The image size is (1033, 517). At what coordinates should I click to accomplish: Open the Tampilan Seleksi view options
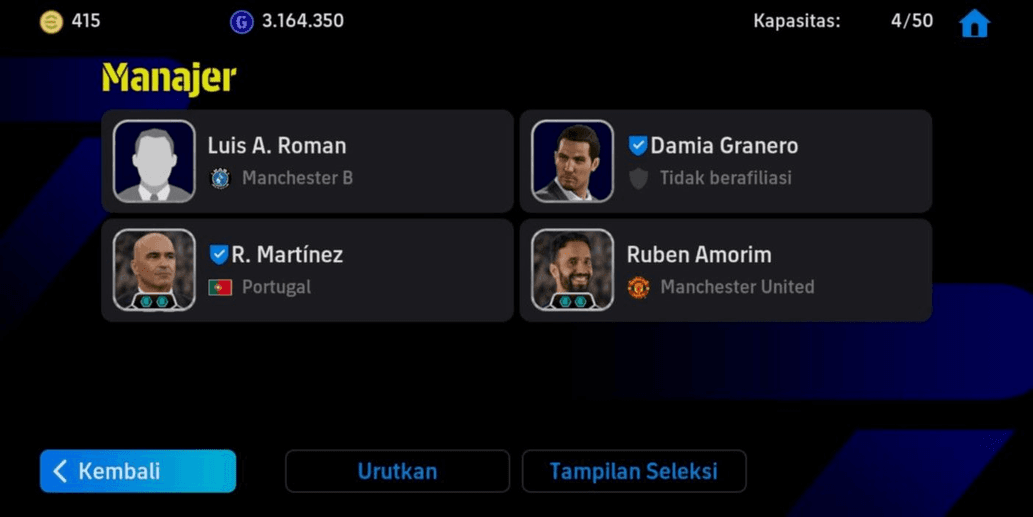click(x=634, y=471)
